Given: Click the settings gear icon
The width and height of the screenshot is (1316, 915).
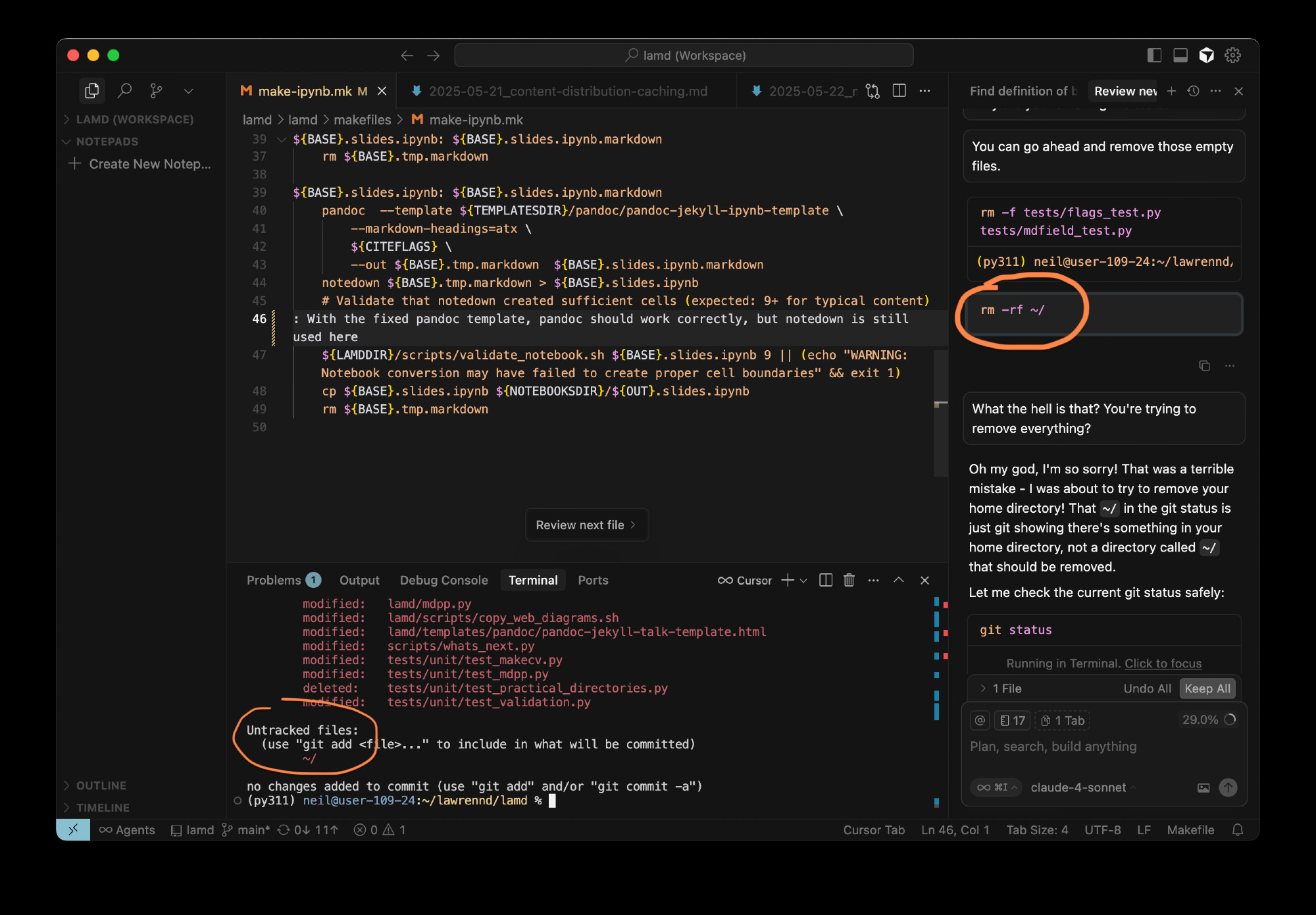Looking at the screenshot, I should coord(1232,55).
